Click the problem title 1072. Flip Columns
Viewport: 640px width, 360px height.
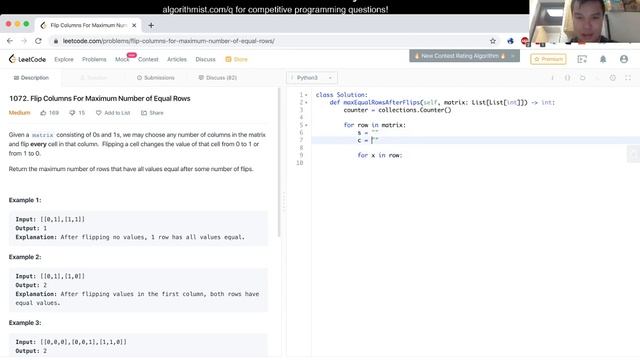click(x=100, y=98)
